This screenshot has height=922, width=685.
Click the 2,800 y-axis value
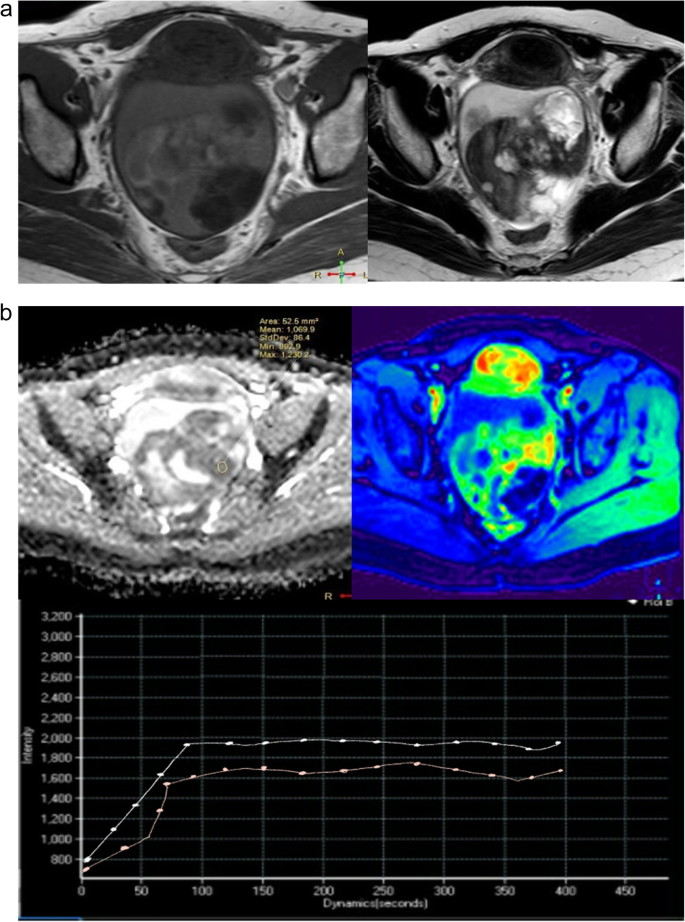[x=58, y=657]
